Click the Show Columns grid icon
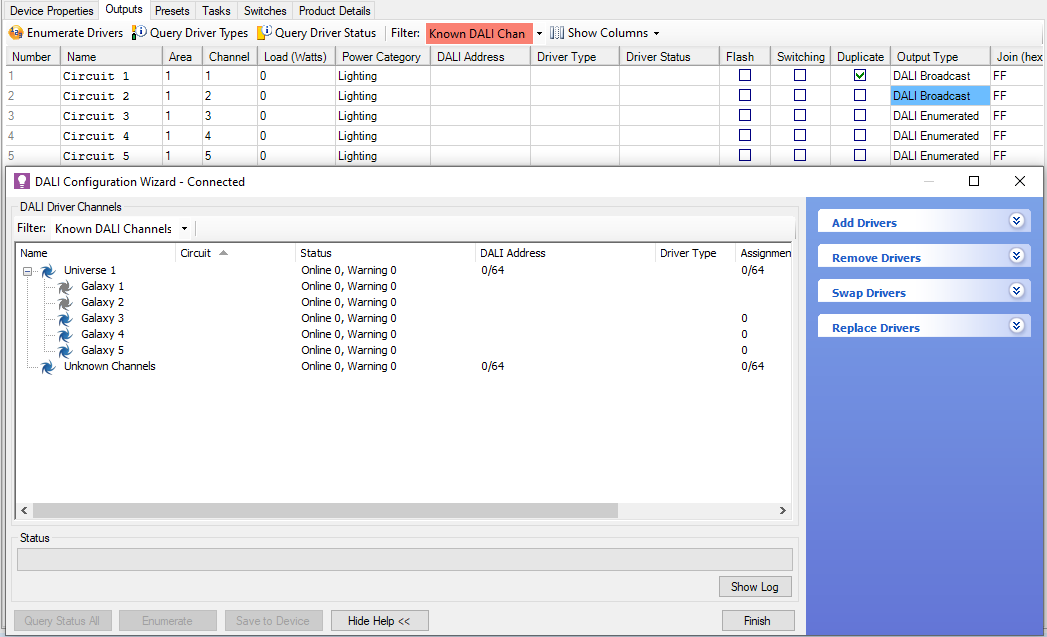Viewport: 1047px width, 637px height. [557, 33]
